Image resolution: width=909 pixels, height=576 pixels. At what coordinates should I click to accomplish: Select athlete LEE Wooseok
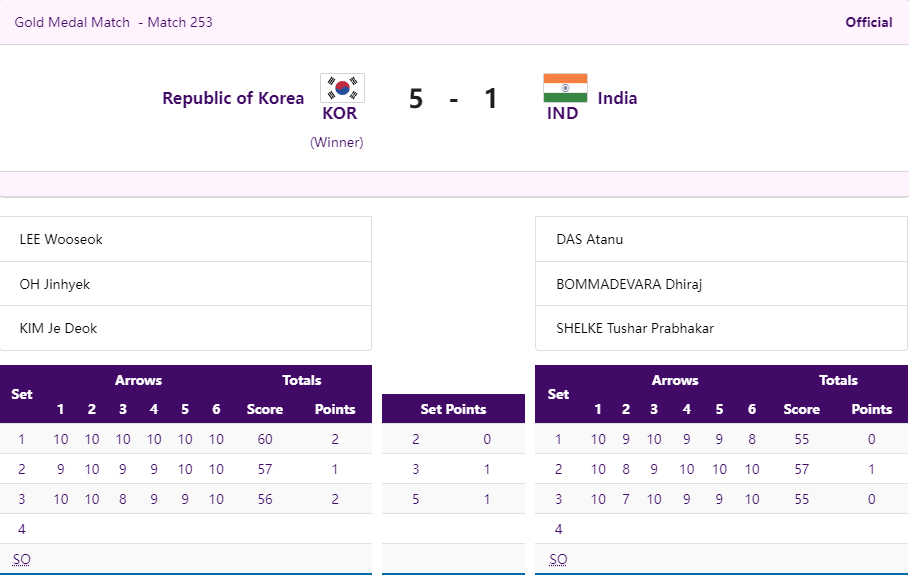61,240
